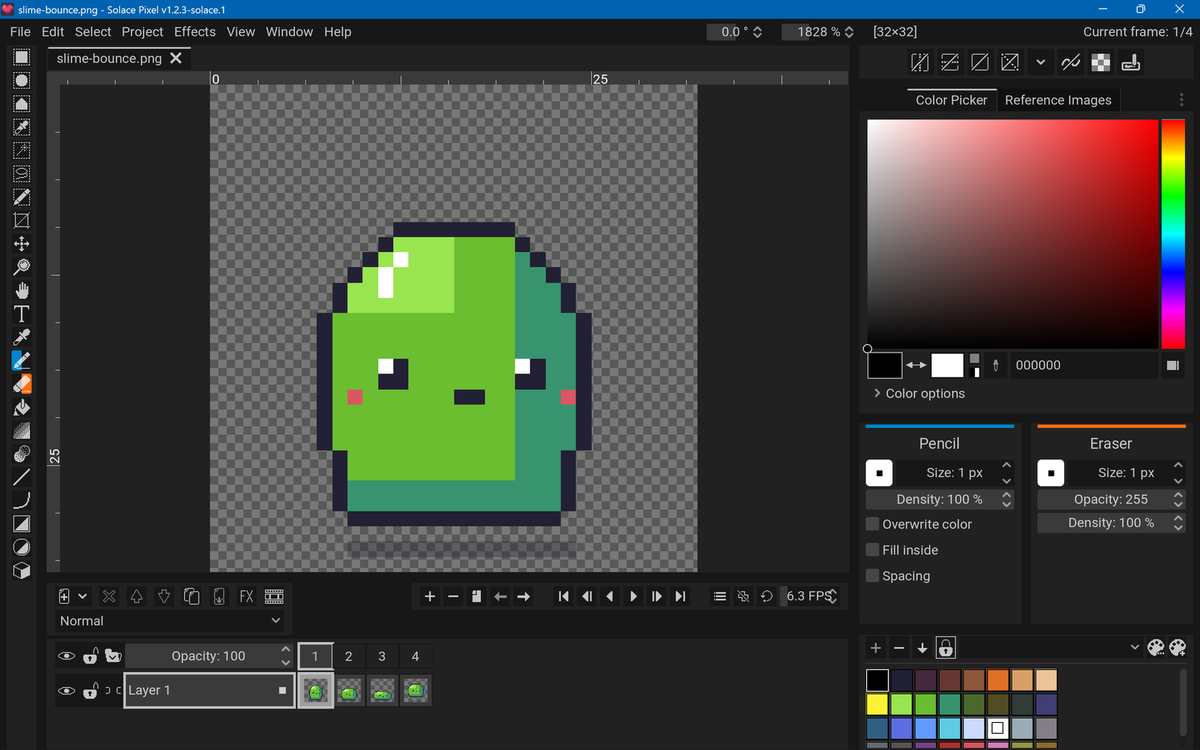
Task: Toggle the palette lock icon
Action: pyautogui.click(x=945, y=647)
